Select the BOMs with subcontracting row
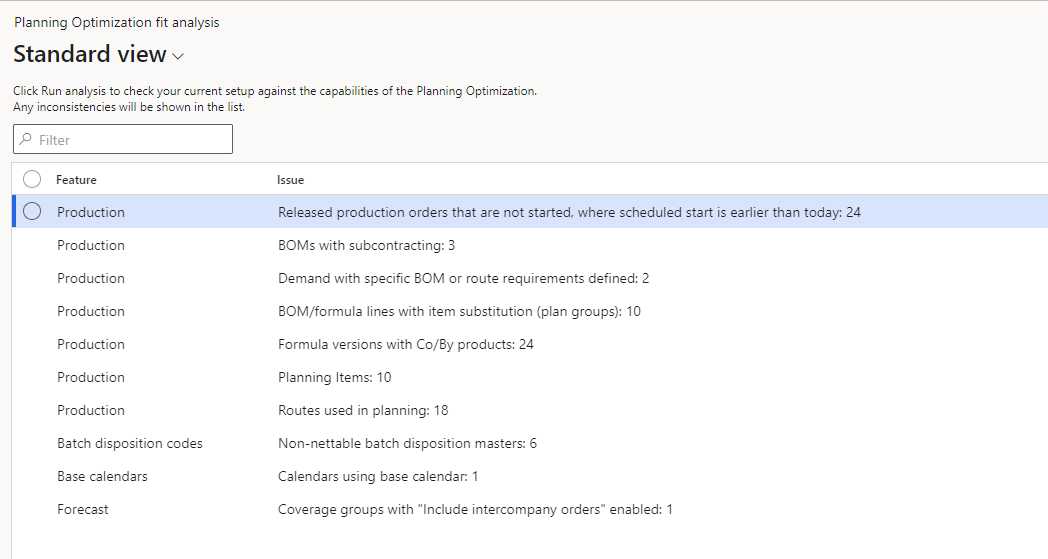This screenshot has height=559, width=1048. [x=366, y=245]
